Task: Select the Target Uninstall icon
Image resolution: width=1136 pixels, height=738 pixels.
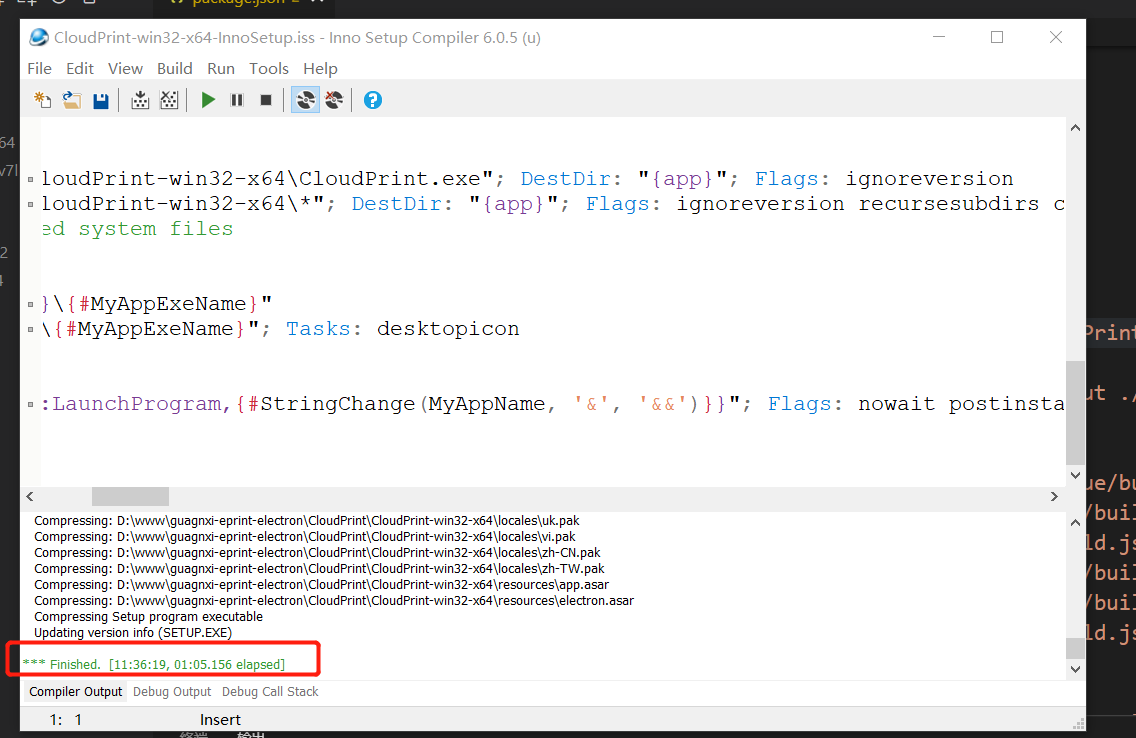Action: click(x=334, y=100)
